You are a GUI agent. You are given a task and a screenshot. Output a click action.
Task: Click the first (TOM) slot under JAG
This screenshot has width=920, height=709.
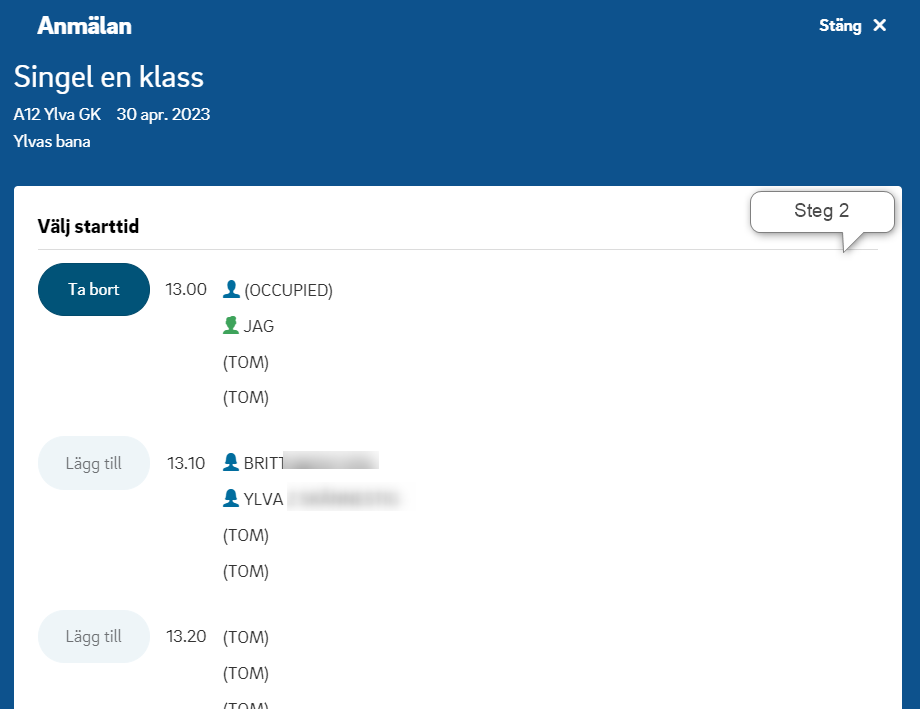246,362
